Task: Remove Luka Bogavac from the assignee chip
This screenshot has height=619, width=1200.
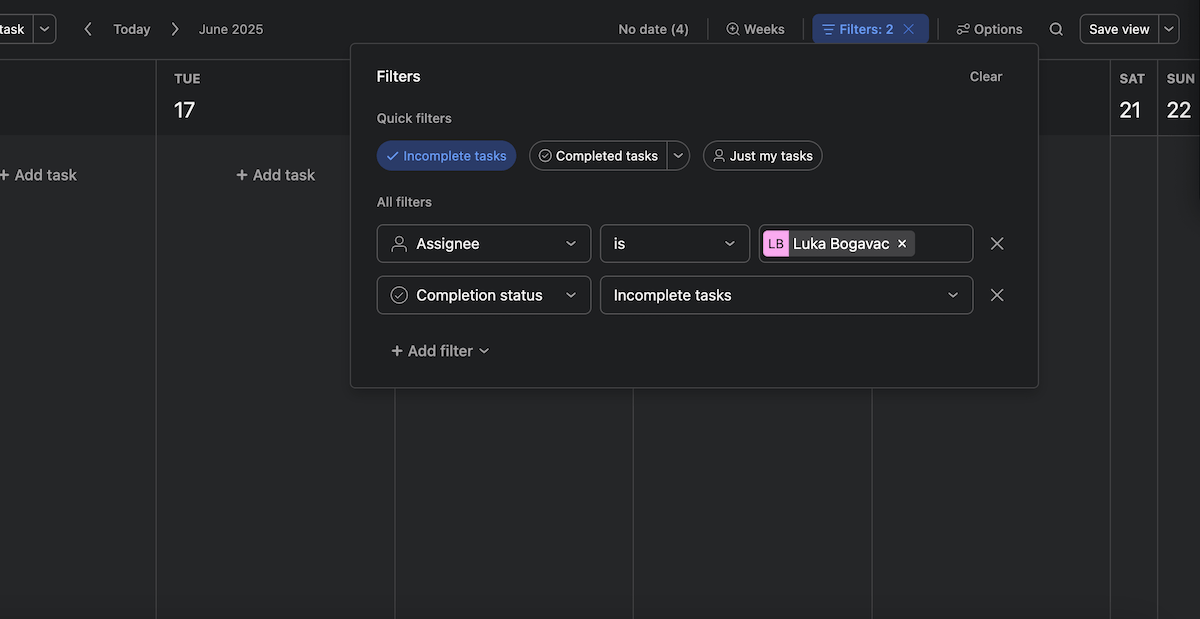Action: pos(901,243)
